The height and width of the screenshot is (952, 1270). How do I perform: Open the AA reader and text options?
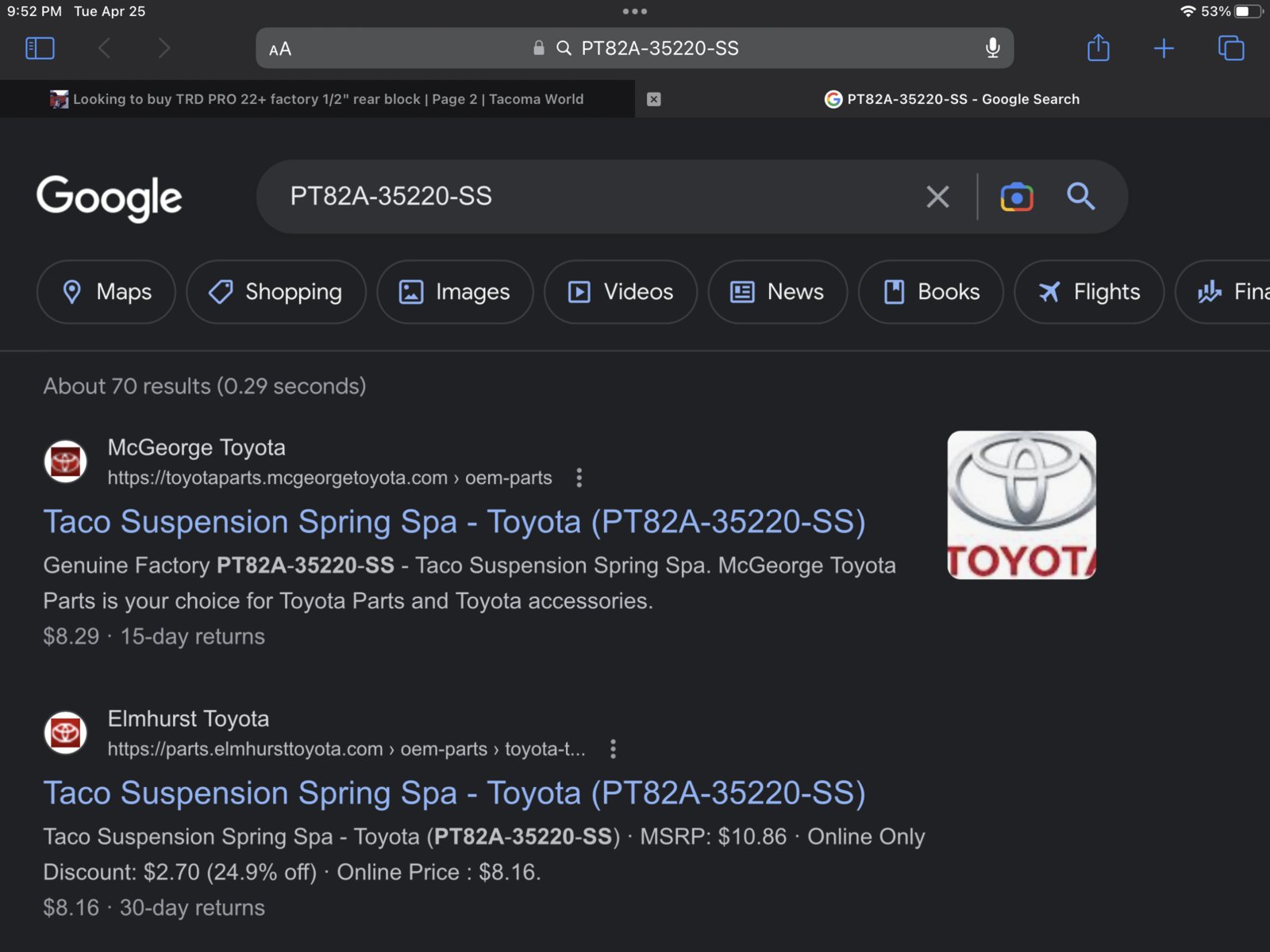280,49
